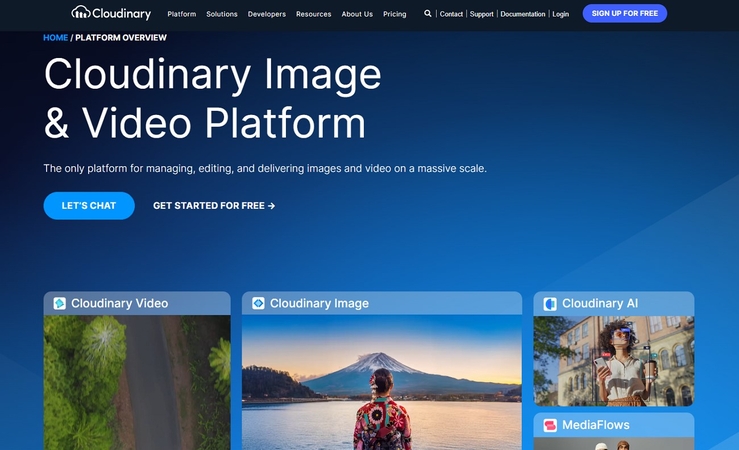Open the search magnifier icon
This screenshot has width=739, height=450.
click(427, 14)
